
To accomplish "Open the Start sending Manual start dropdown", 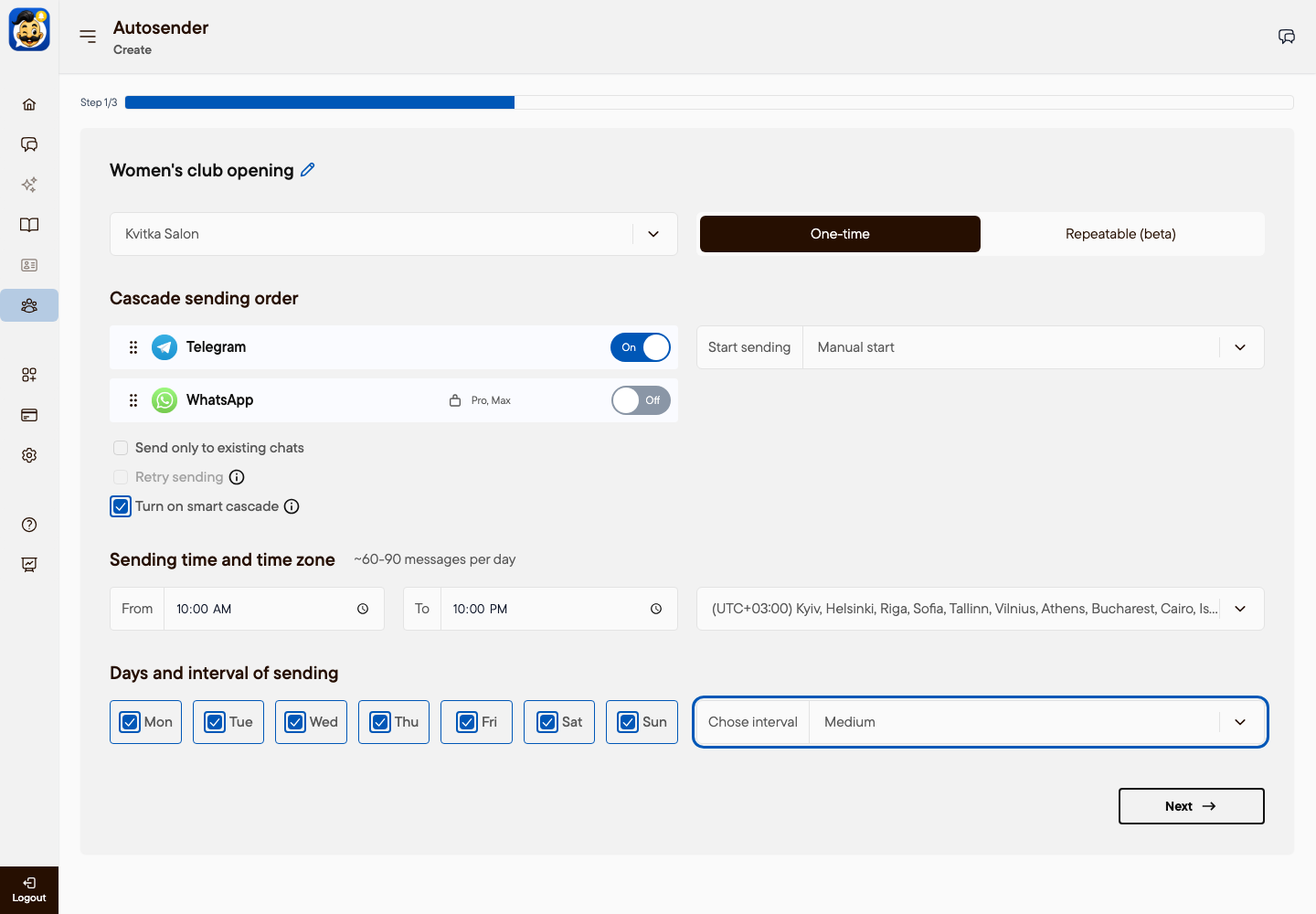I will tap(981, 347).
